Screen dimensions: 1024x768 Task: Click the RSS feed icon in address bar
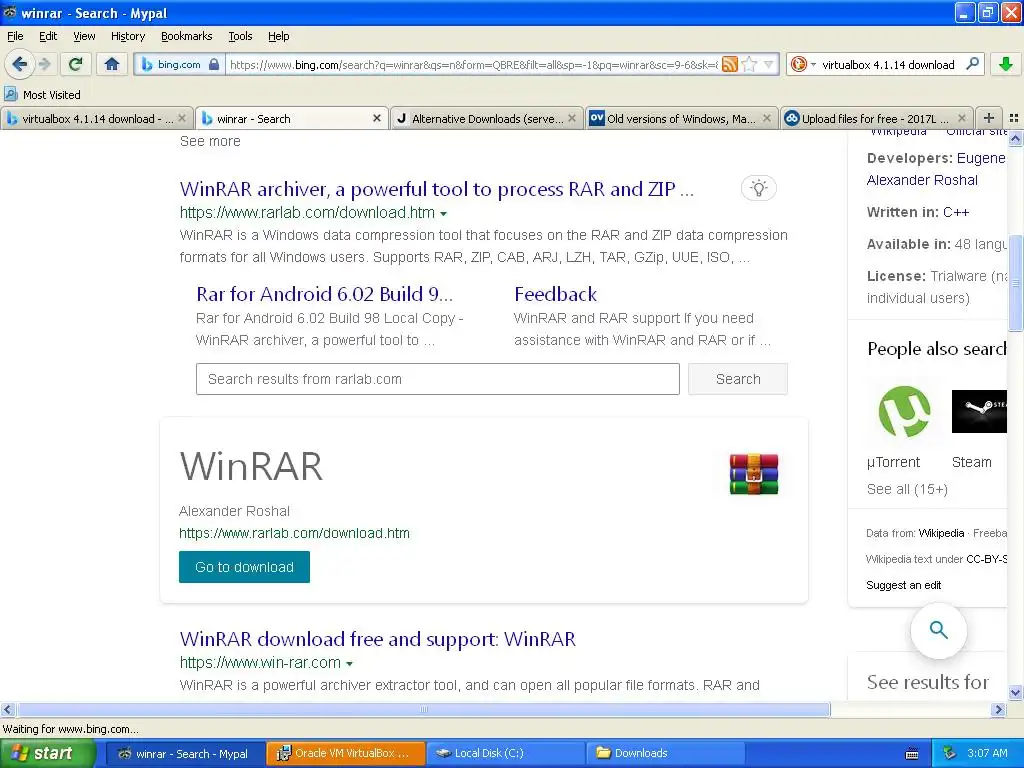pyautogui.click(x=730, y=64)
